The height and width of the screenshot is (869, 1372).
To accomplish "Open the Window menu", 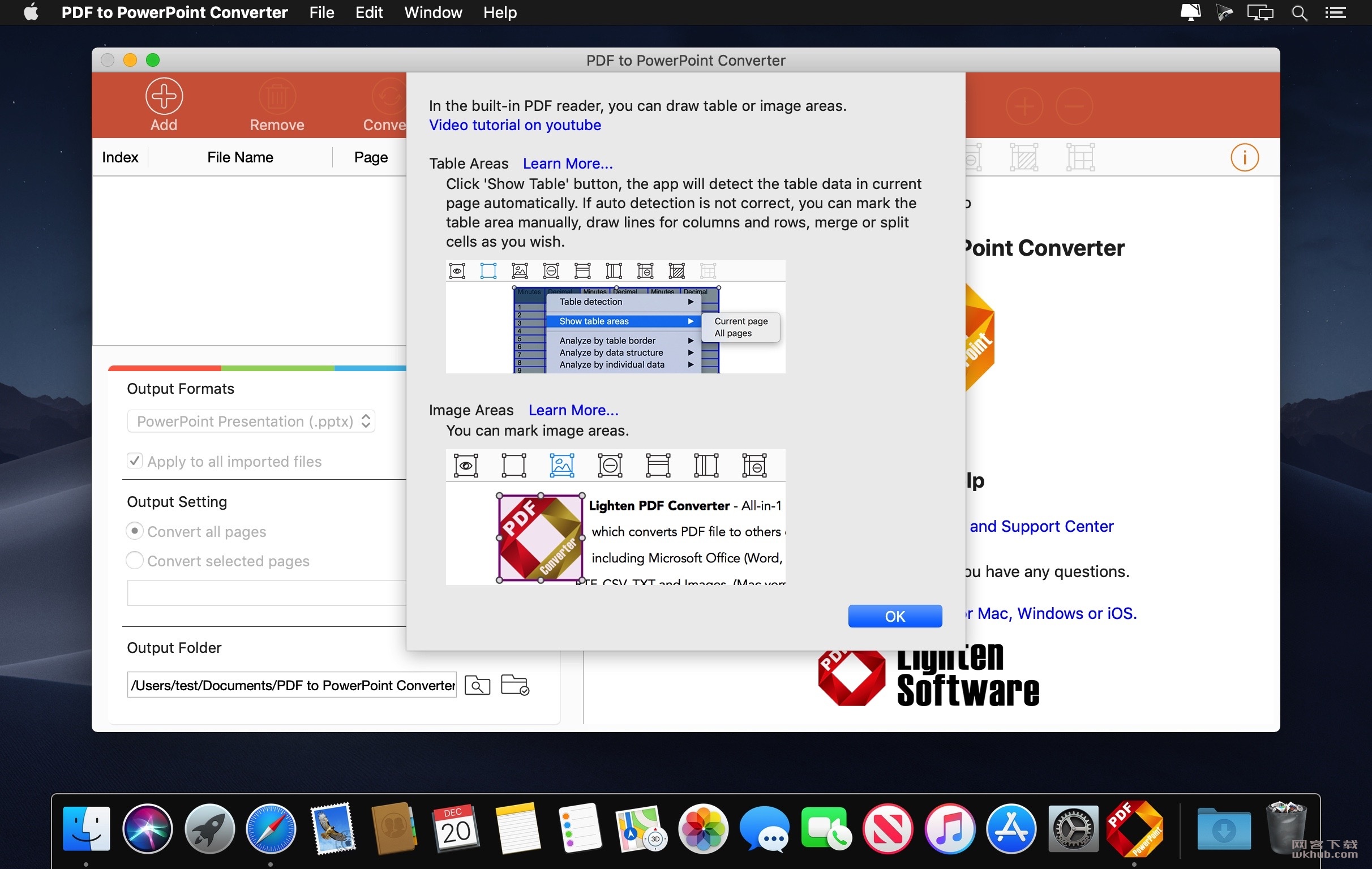I will coord(433,12).
